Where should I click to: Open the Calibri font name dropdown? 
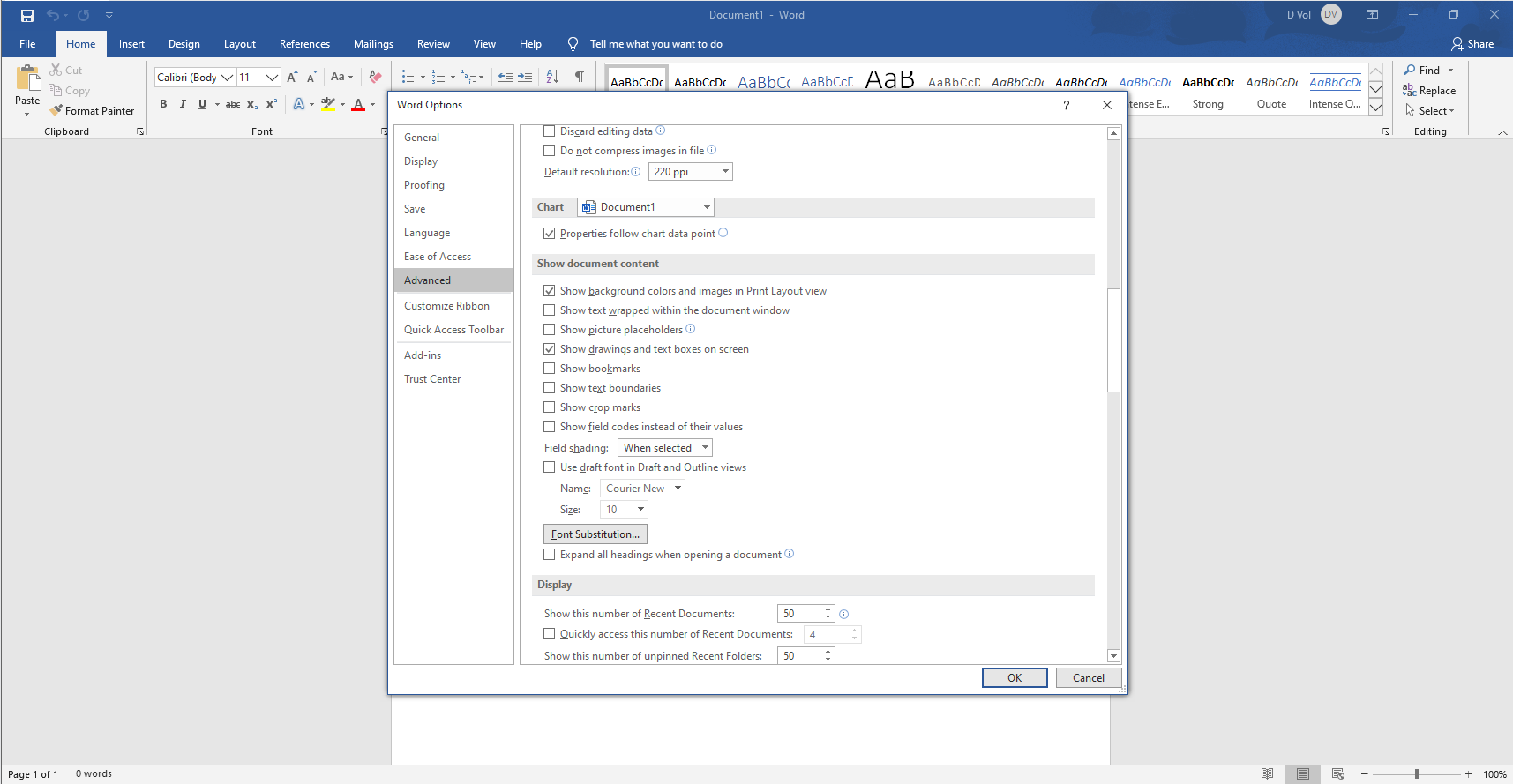(x=228, y=78)
